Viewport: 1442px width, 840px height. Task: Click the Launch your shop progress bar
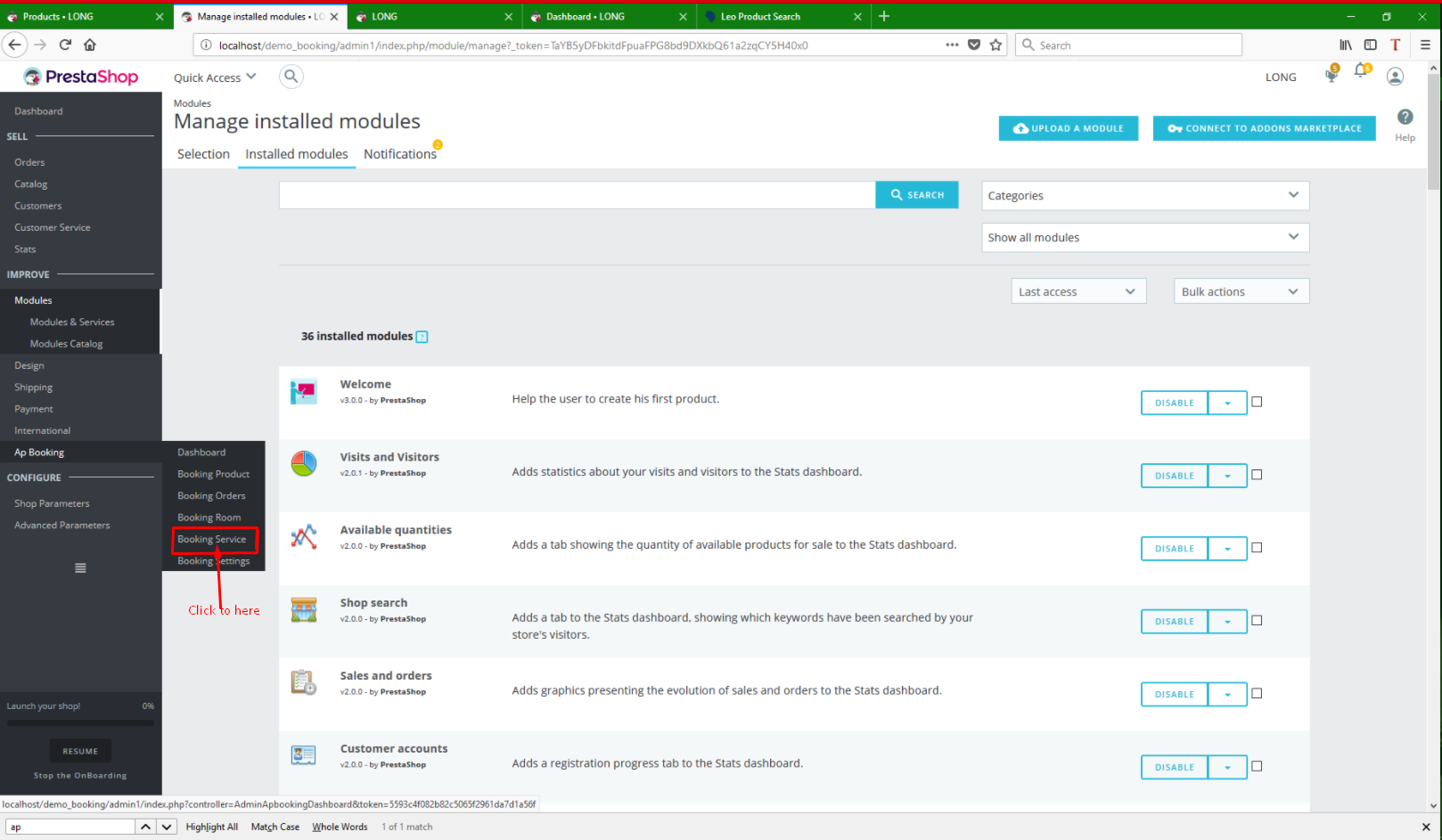pos(80,722)
